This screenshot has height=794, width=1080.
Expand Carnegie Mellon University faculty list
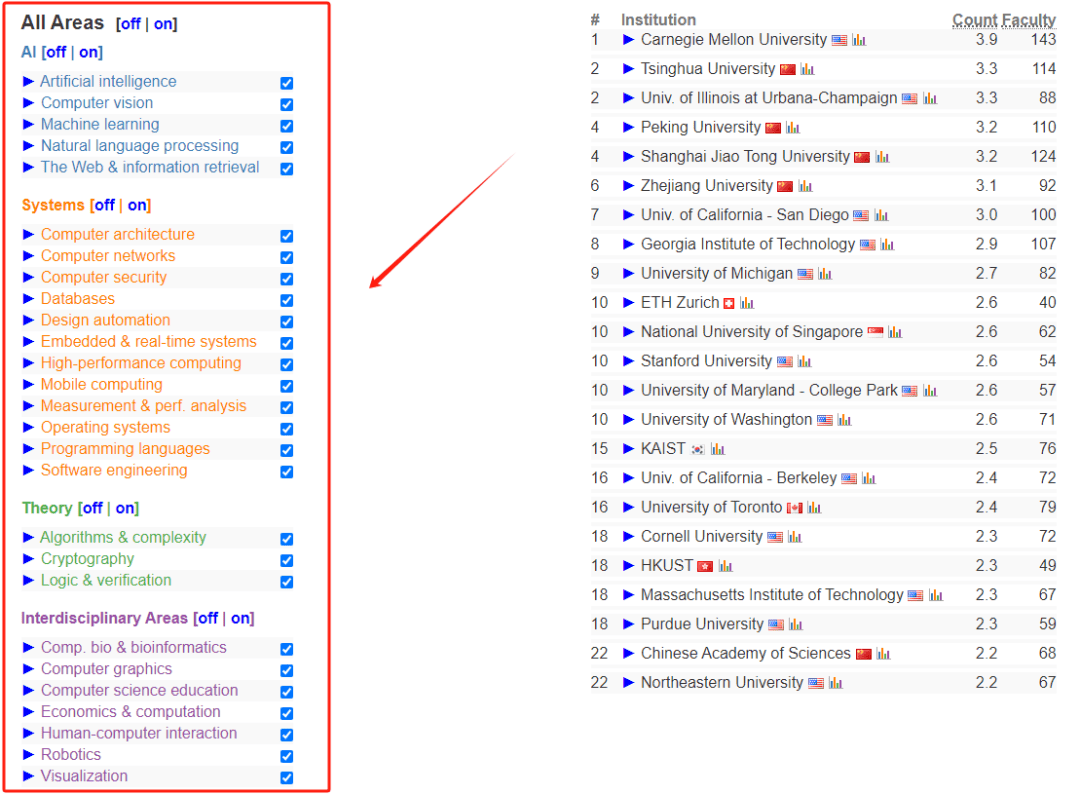(x=628, y=40)
